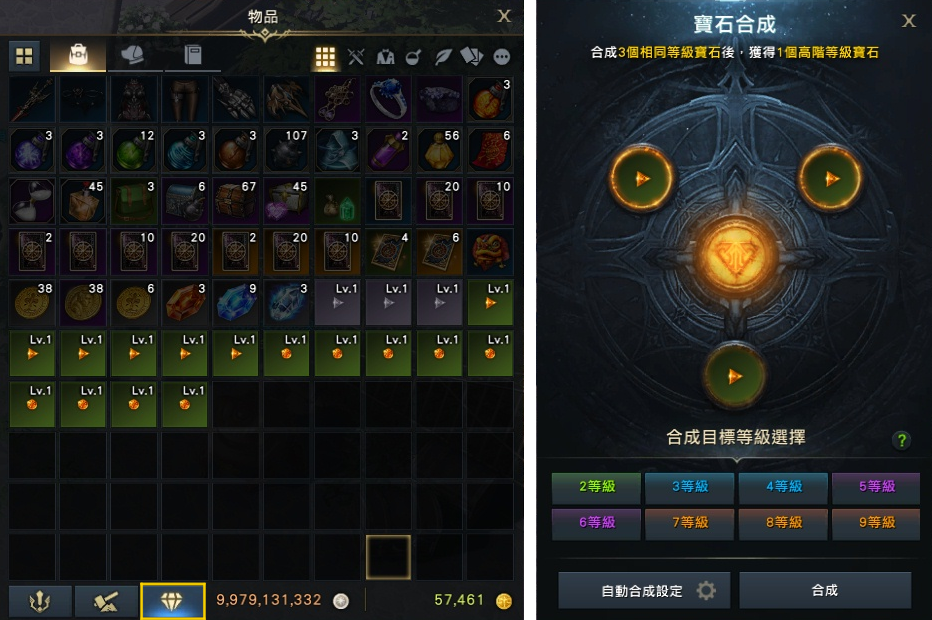Screen dimensions: 932x620
Task: Open the green question mark help
Action: [x=902, y=440]
